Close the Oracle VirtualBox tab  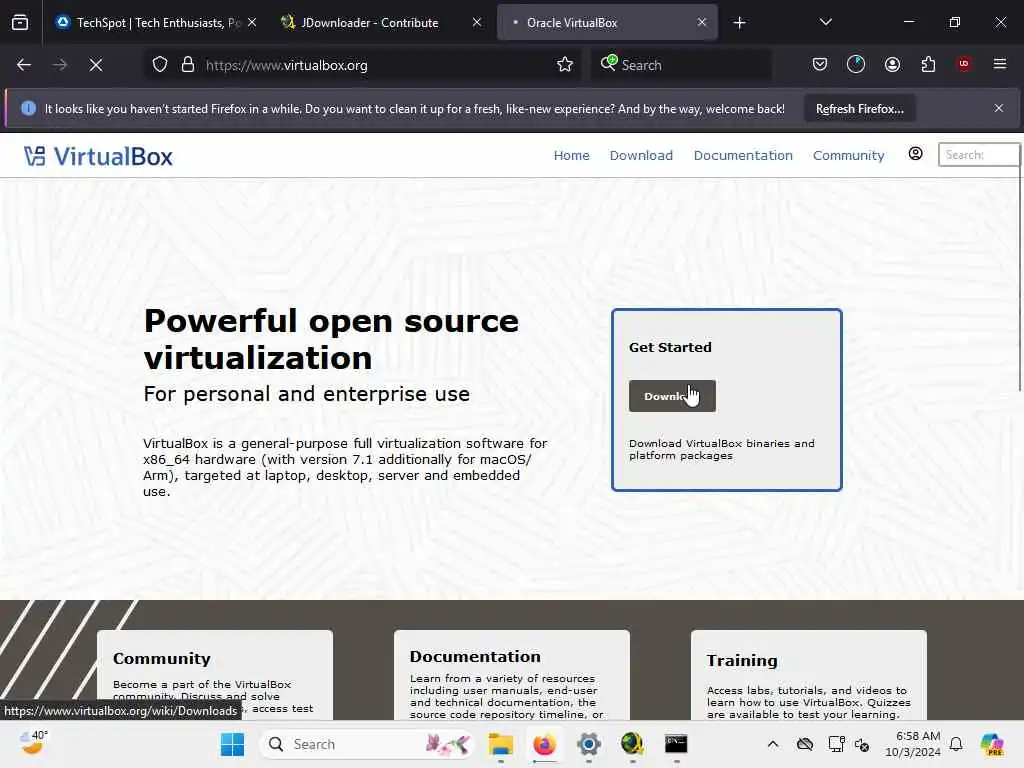click(701, 22)
